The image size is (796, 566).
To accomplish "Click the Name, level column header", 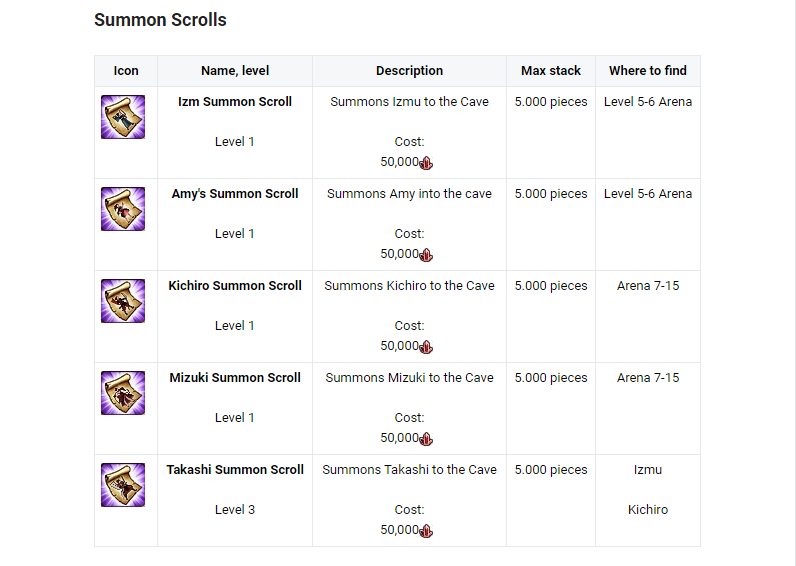I will [235, 71].
